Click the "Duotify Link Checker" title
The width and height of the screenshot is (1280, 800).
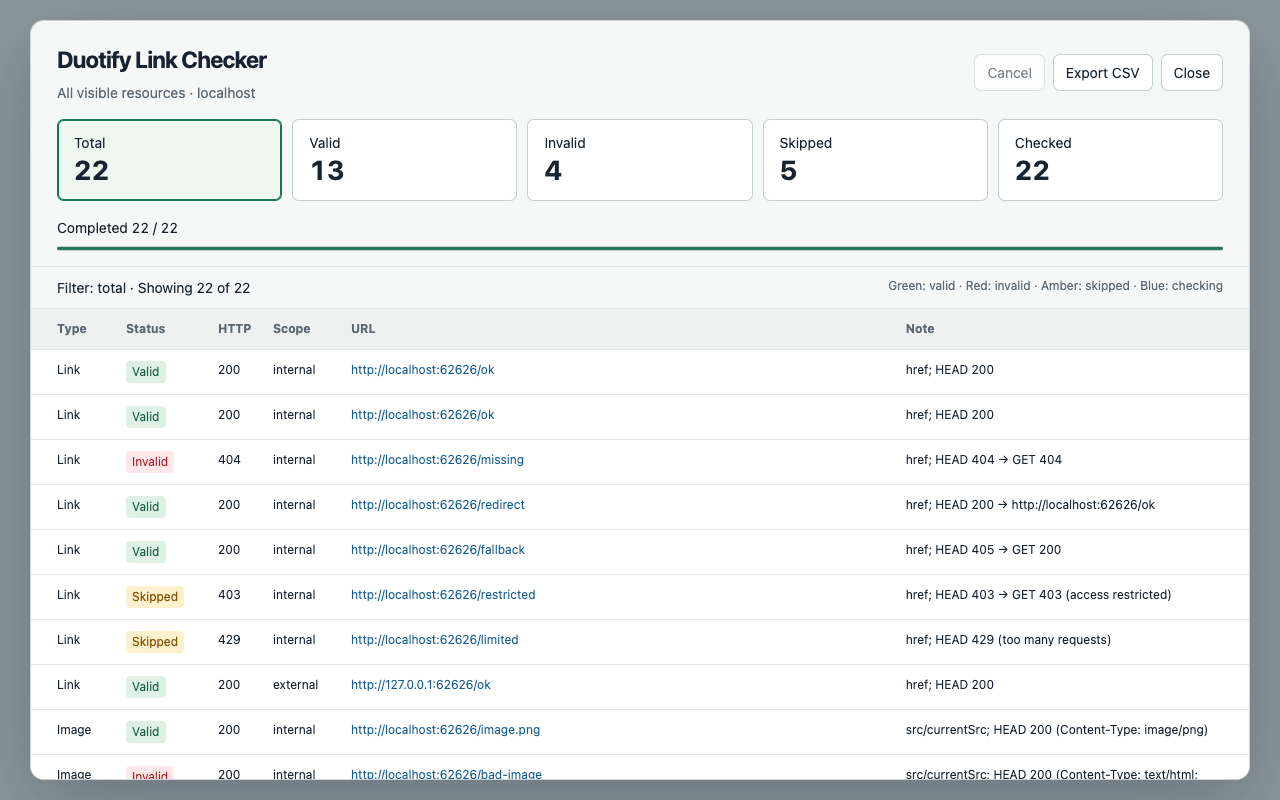pyautogui.click(x=162, y=60)
